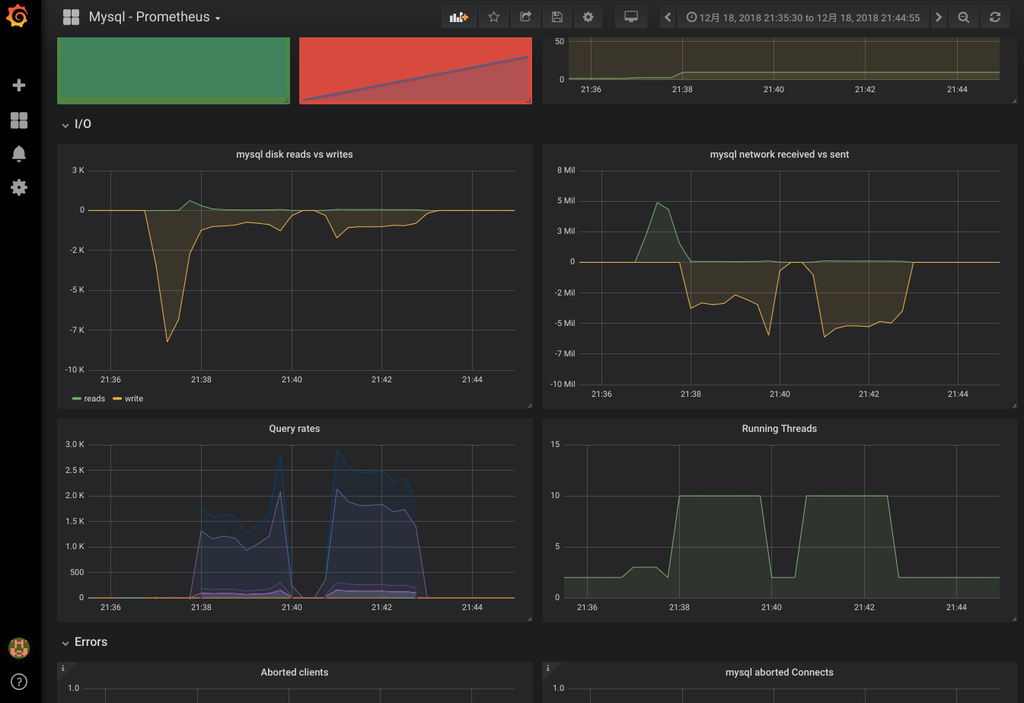Image resolution: width=1024 pixels, height=703 pixels.
Task: Open the Query rates panel title menu
Action: pyautogui.click(x=295, y=429)
